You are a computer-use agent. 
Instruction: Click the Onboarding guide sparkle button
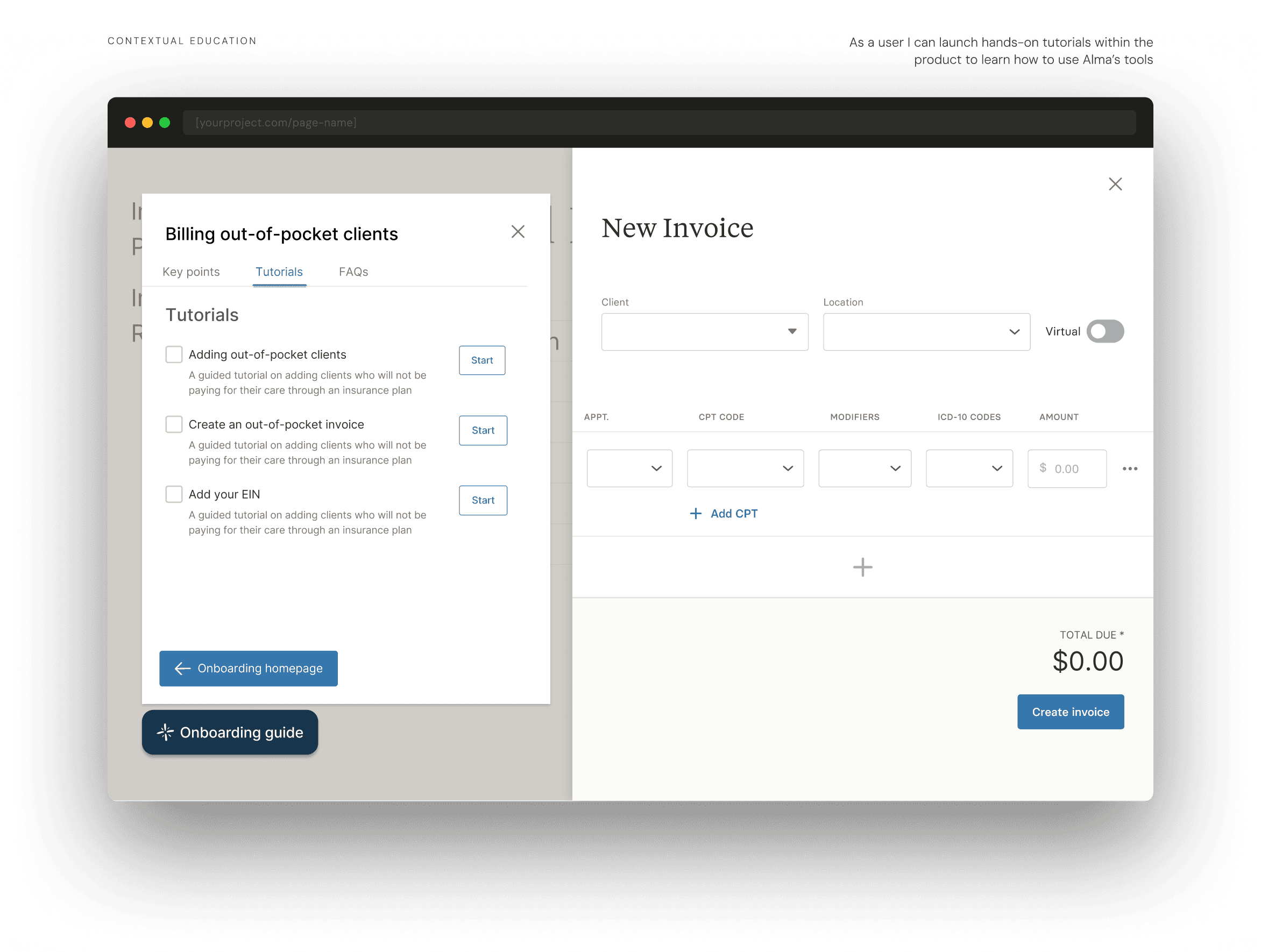click(x=230, y=732)
